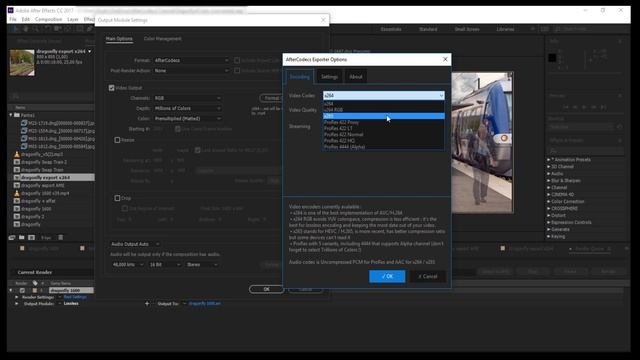Toggle Include Project Link checkbox
Viewport: 640px width, 360px height.
point(237,60)
